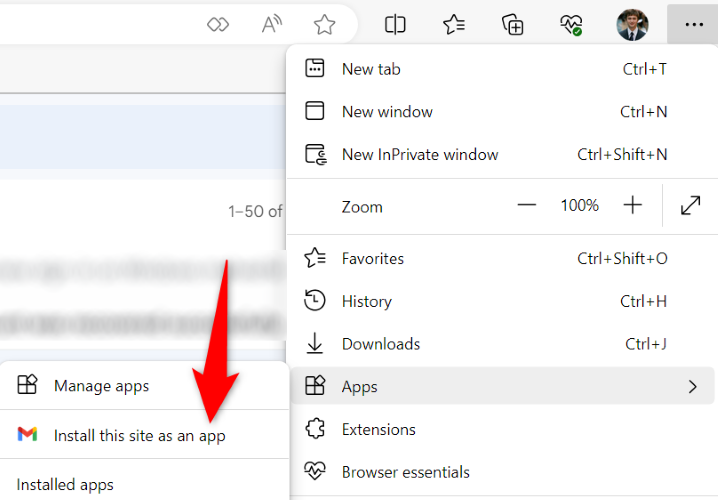
Task: Open the Collections toolbar icon
Action: (512, 25)
